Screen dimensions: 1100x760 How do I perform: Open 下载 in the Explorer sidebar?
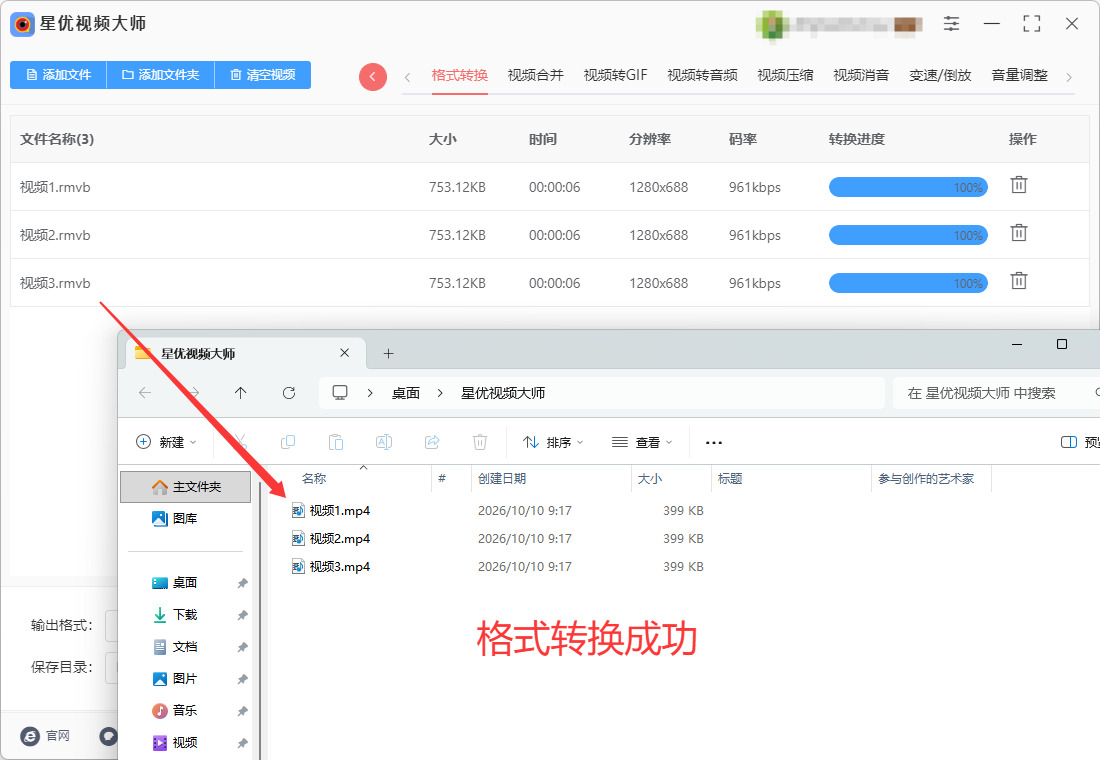point(185,615)
